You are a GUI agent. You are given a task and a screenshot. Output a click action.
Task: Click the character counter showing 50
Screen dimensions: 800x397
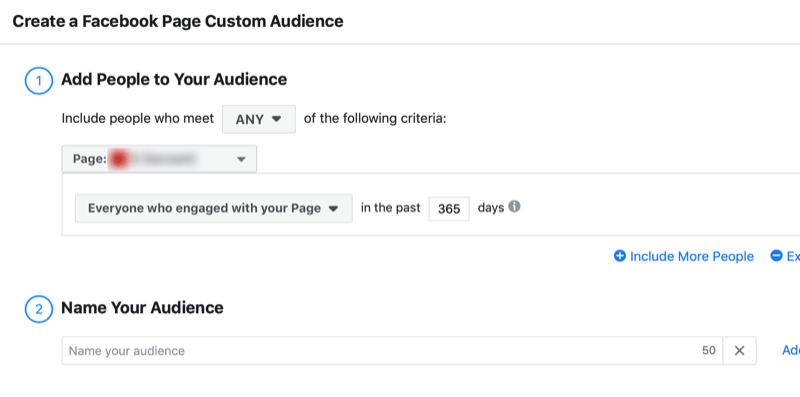pos(709,351)
